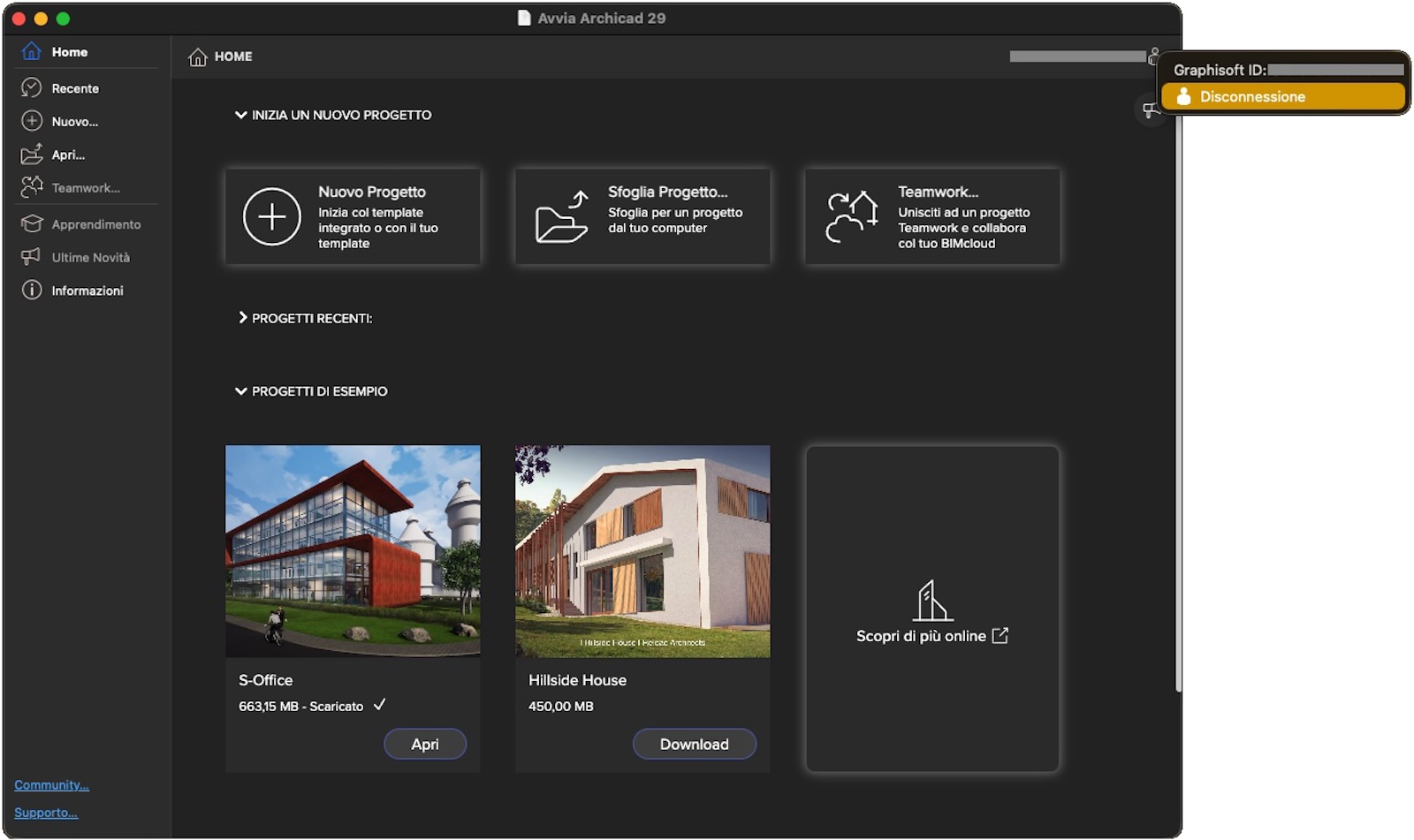Click the Home icon in the sidebar
Viewport: 1414px width, 840px height.
coord(32,51)
